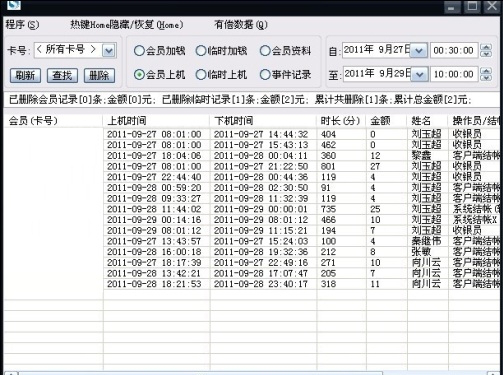
Task: Click the 时长(分) column header
Action: tap(341, 121)
